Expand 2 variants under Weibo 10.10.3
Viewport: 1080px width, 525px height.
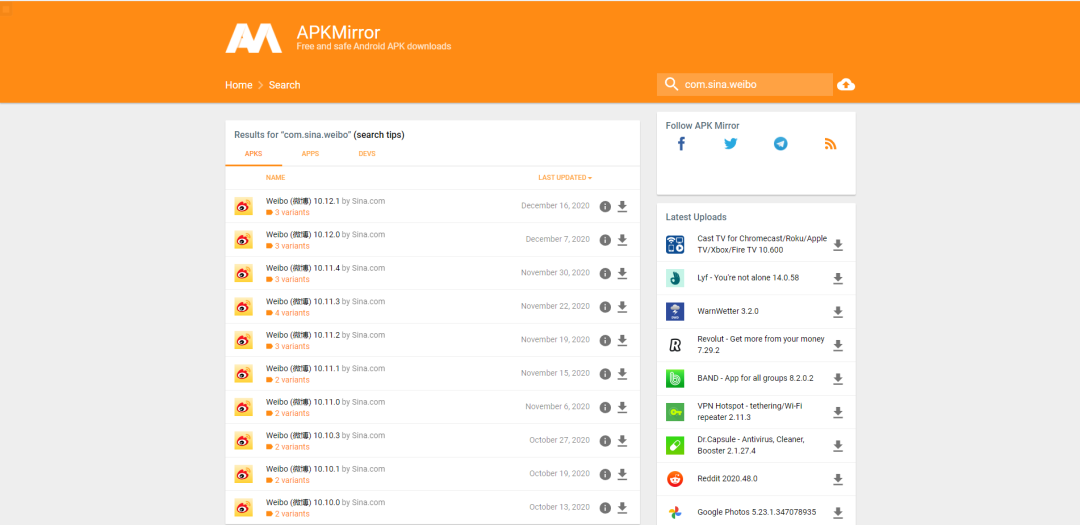click(287, 446)
